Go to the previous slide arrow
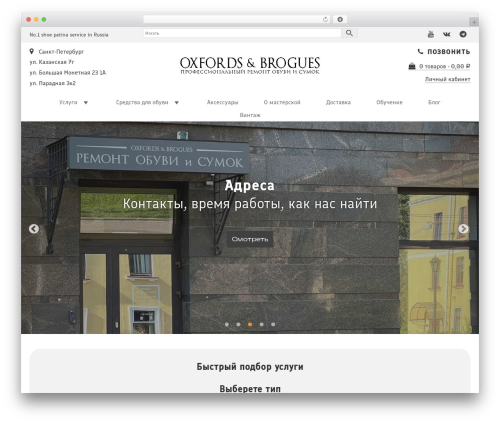500x423 pixels. point(34,229)
